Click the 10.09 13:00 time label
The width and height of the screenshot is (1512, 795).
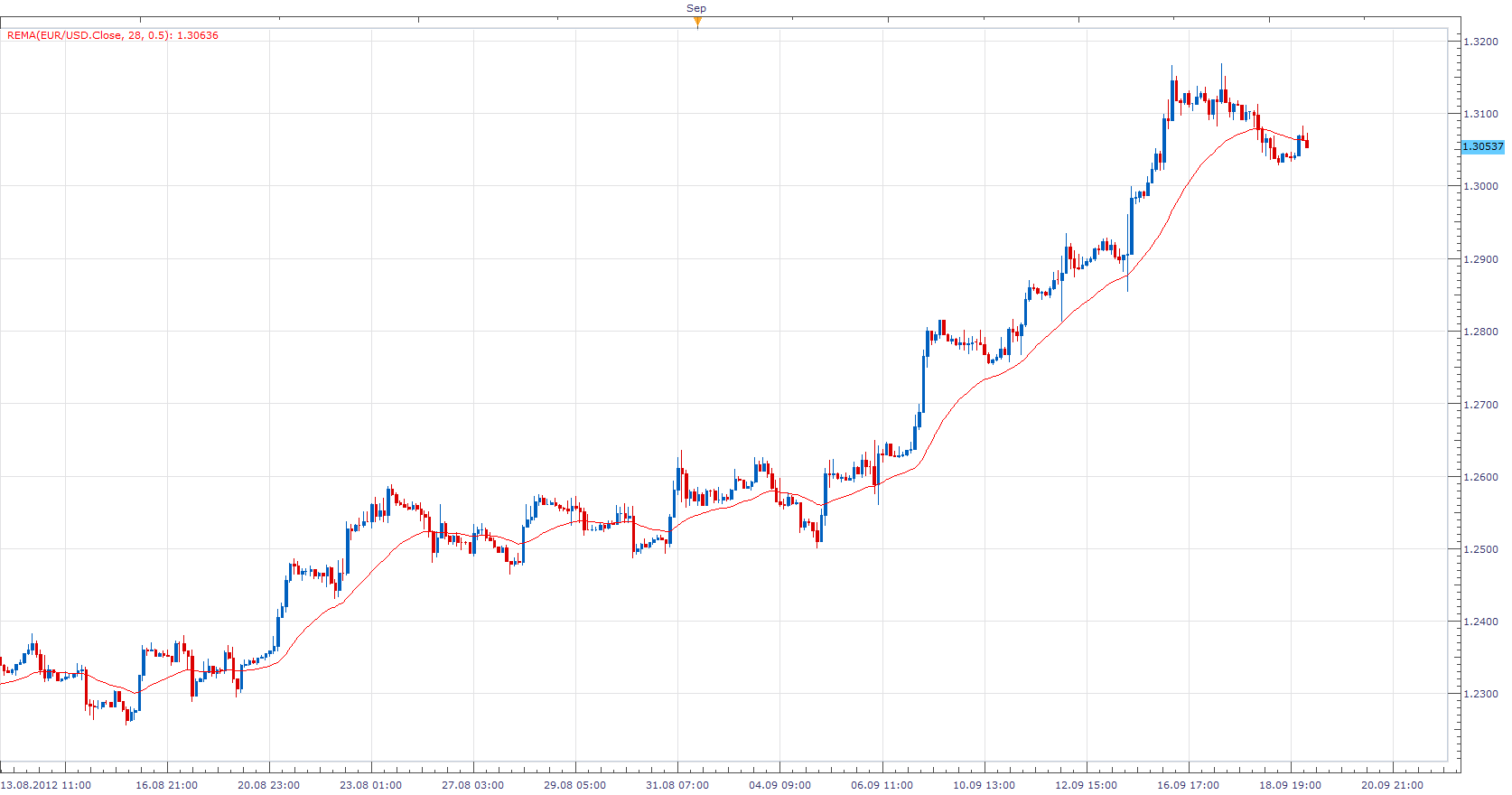[x=985, y=785]
